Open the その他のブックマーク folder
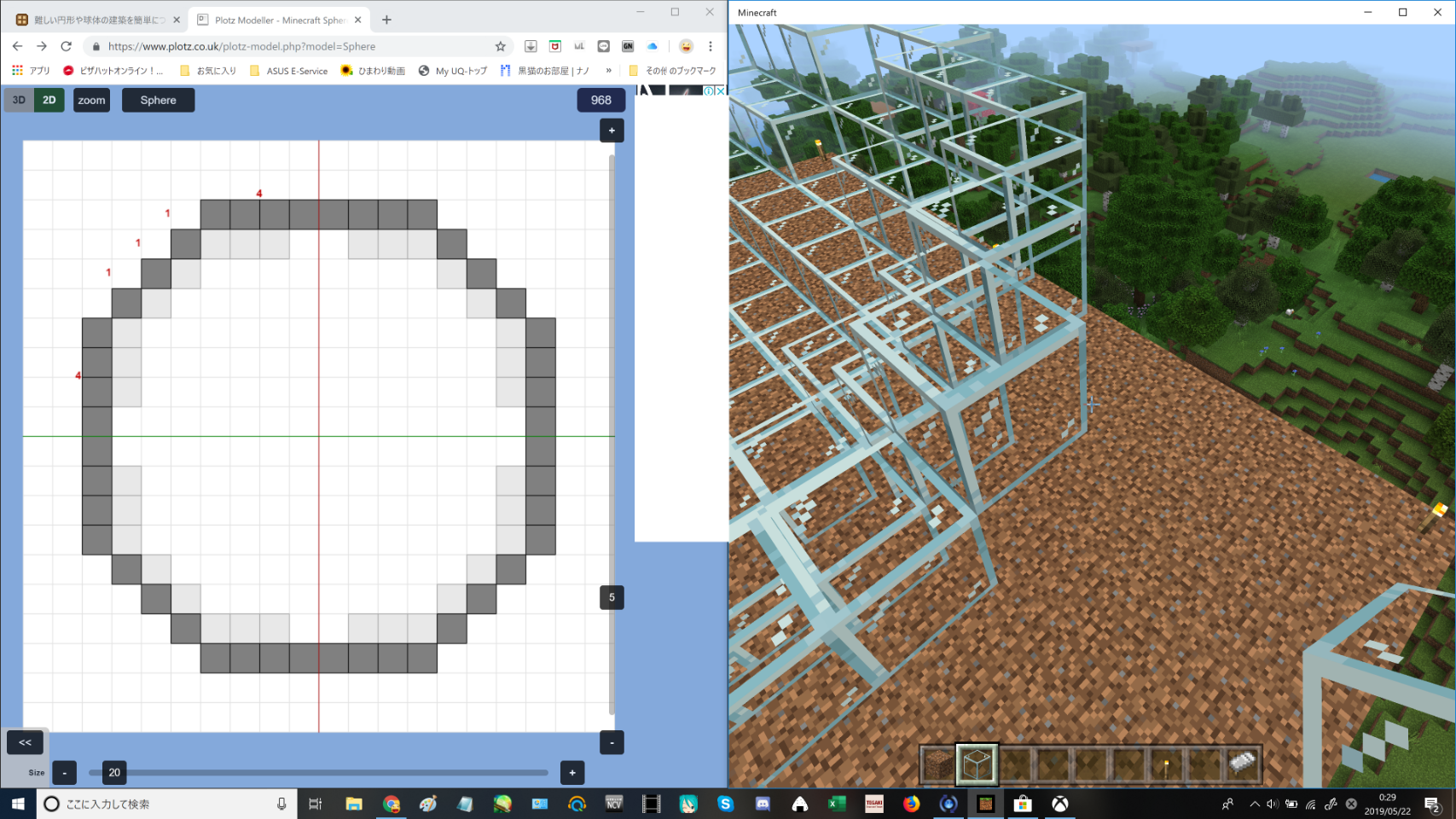The height and width of the screenshot is (819, 1456). [672, 71]
